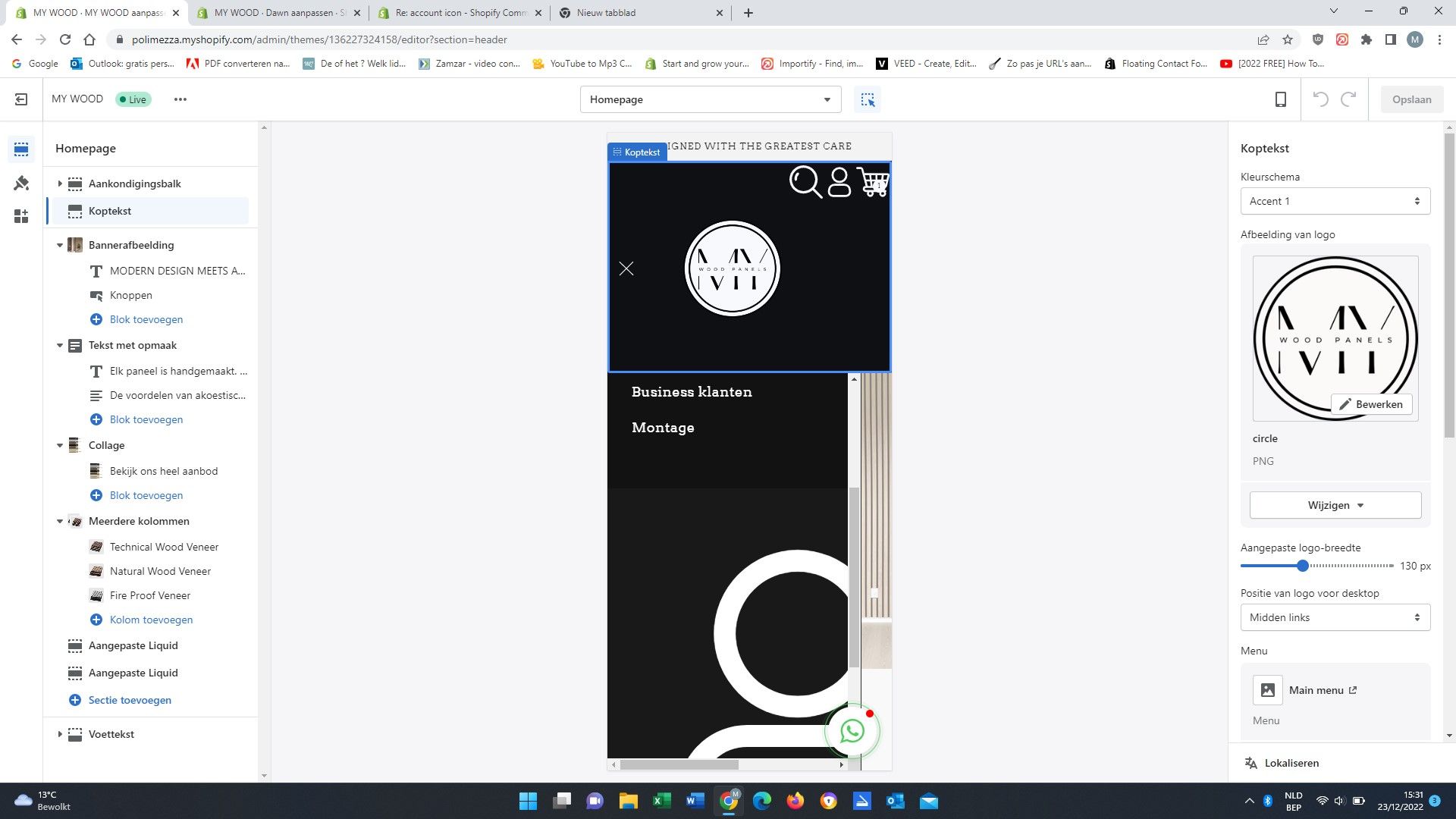Switch to mobile preview device icon
The width and height of the screenshot is (1456, 819).
tap(1280, 99)
